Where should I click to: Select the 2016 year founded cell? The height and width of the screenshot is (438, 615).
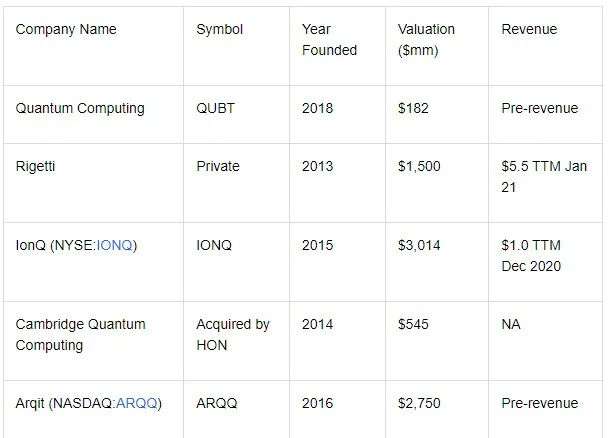pos(318,403)
